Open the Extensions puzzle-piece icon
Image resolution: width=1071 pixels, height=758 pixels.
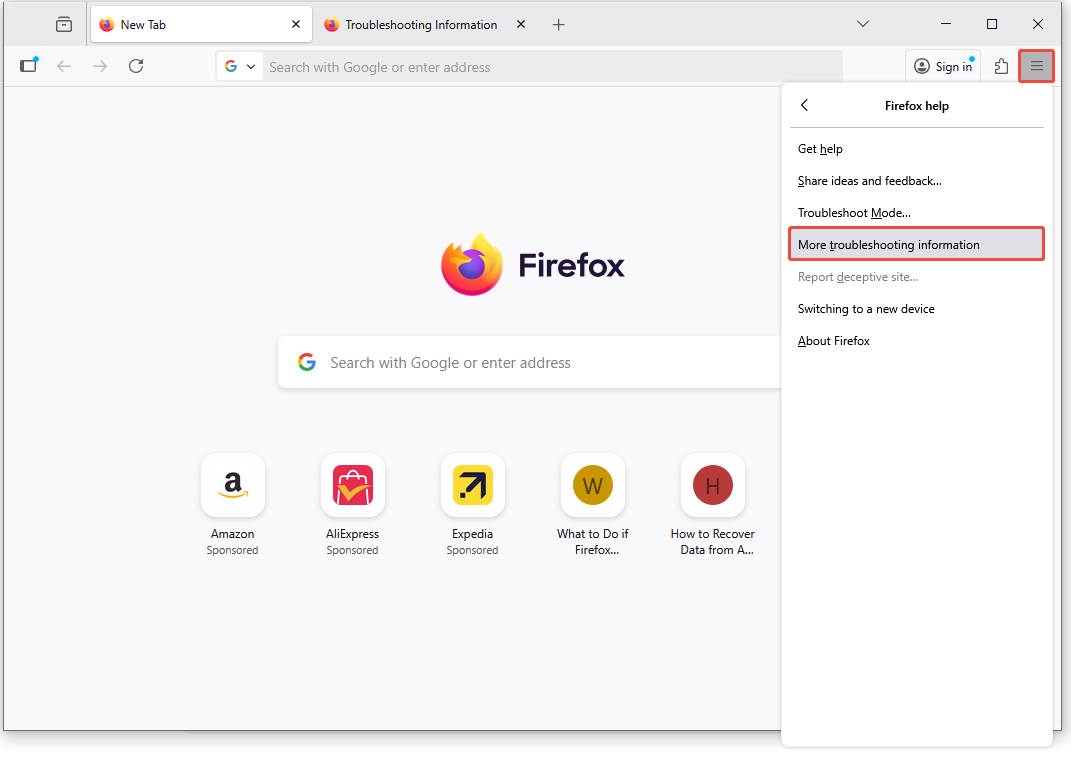(1001, 65)
